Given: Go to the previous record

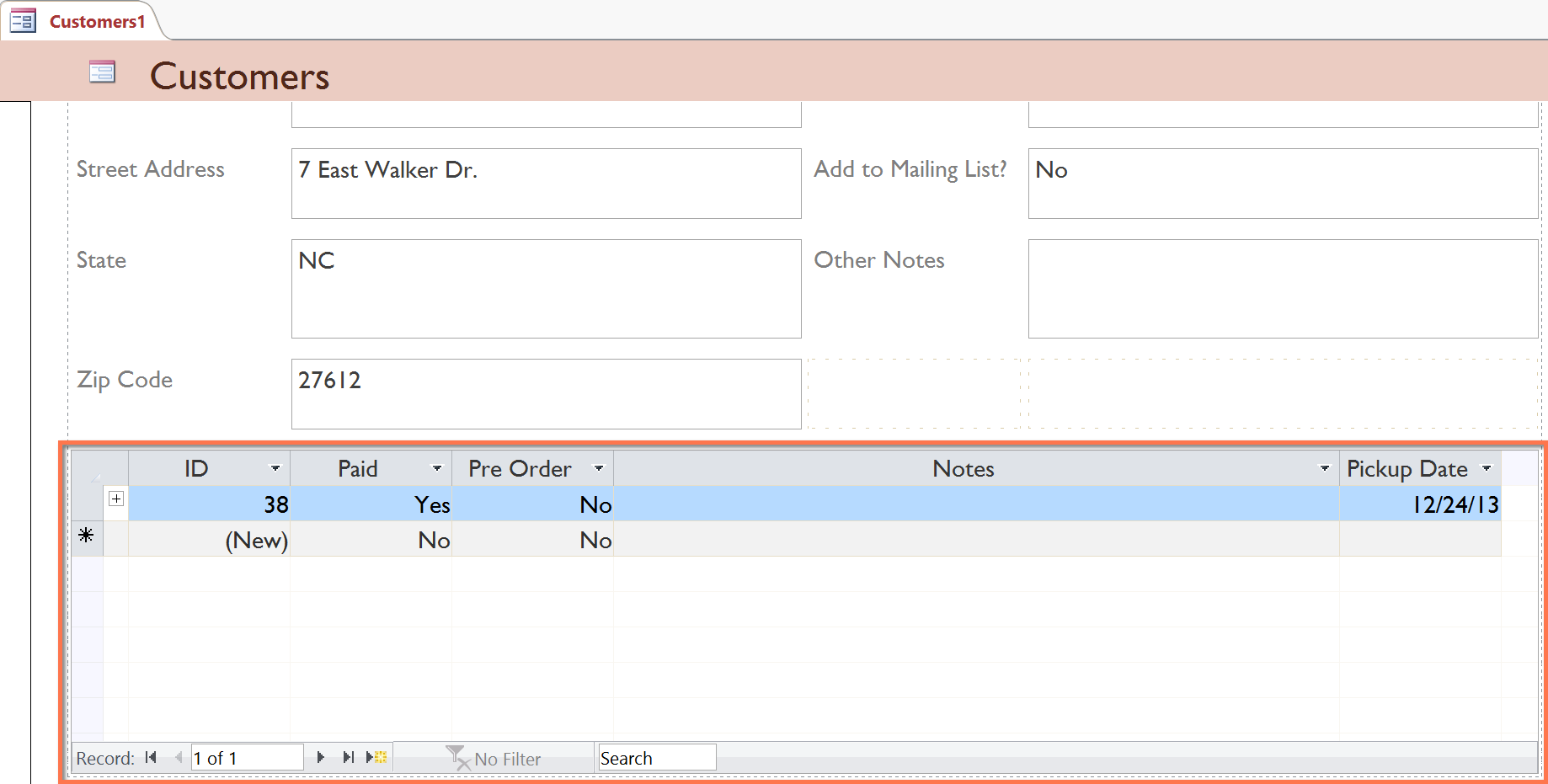Looking at the screenshot, I should coord(178,757).
